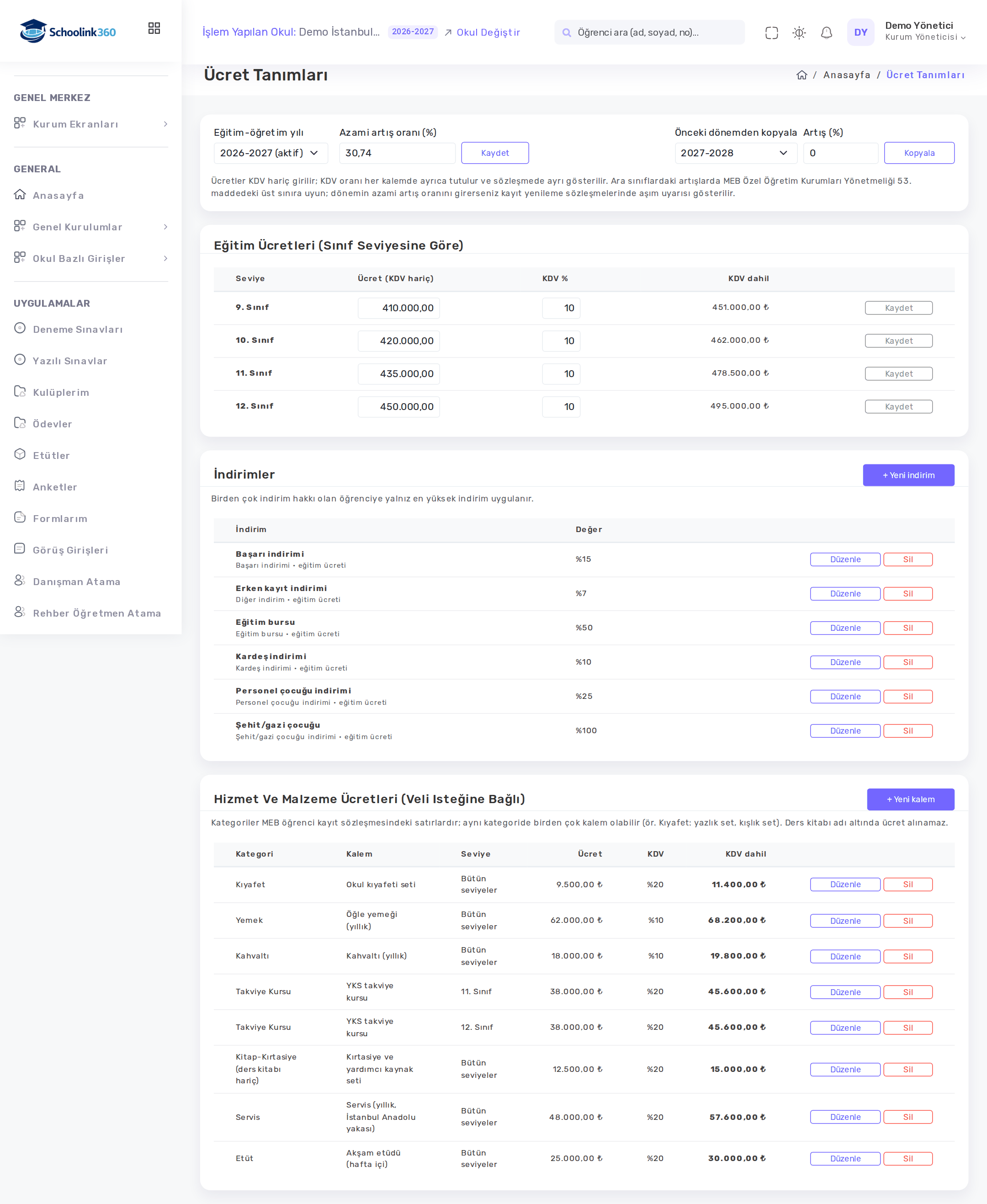The height and width of the screenshot is (1204, 987).
Task: Click Kaydet next to Azami artış oranı
Action: [x=494, y=153]
